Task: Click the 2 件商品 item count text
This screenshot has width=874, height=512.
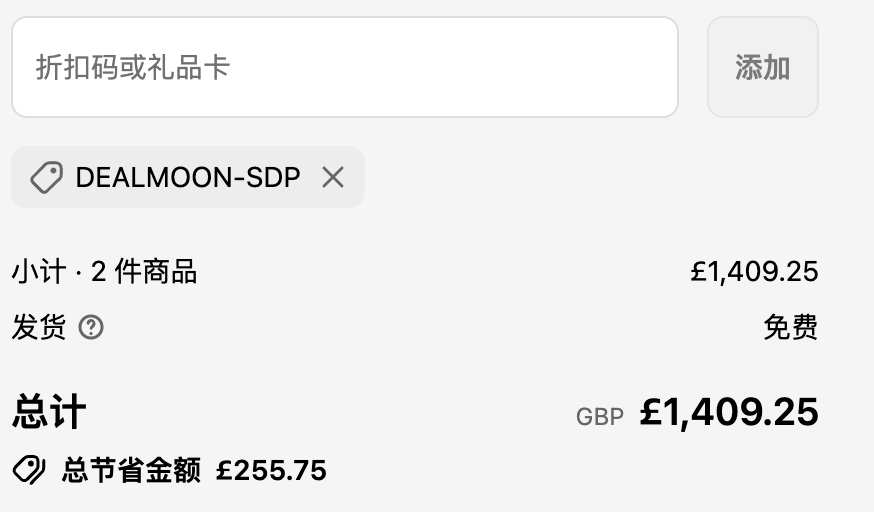Action: coord(144,271)
